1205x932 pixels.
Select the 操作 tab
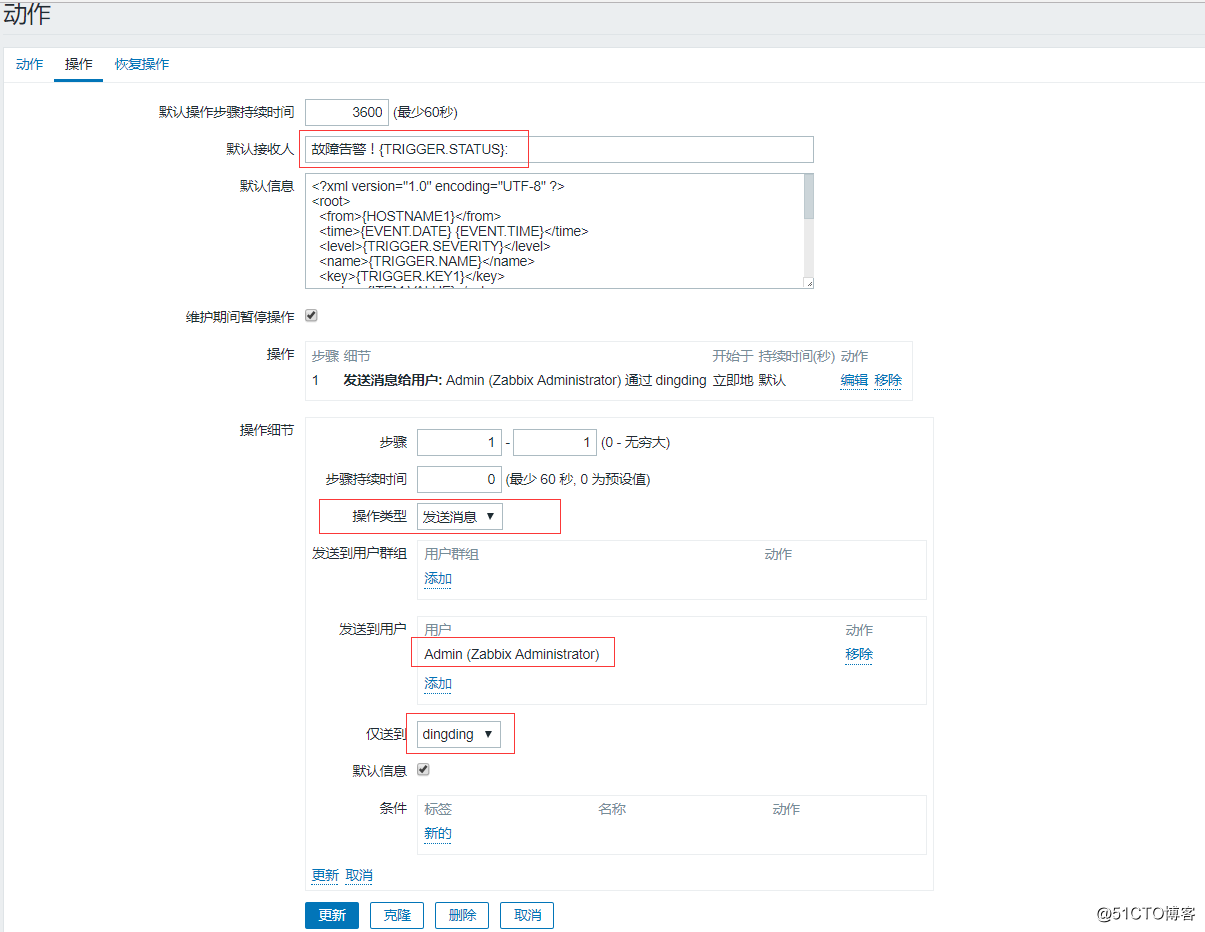tap(77, 63)
